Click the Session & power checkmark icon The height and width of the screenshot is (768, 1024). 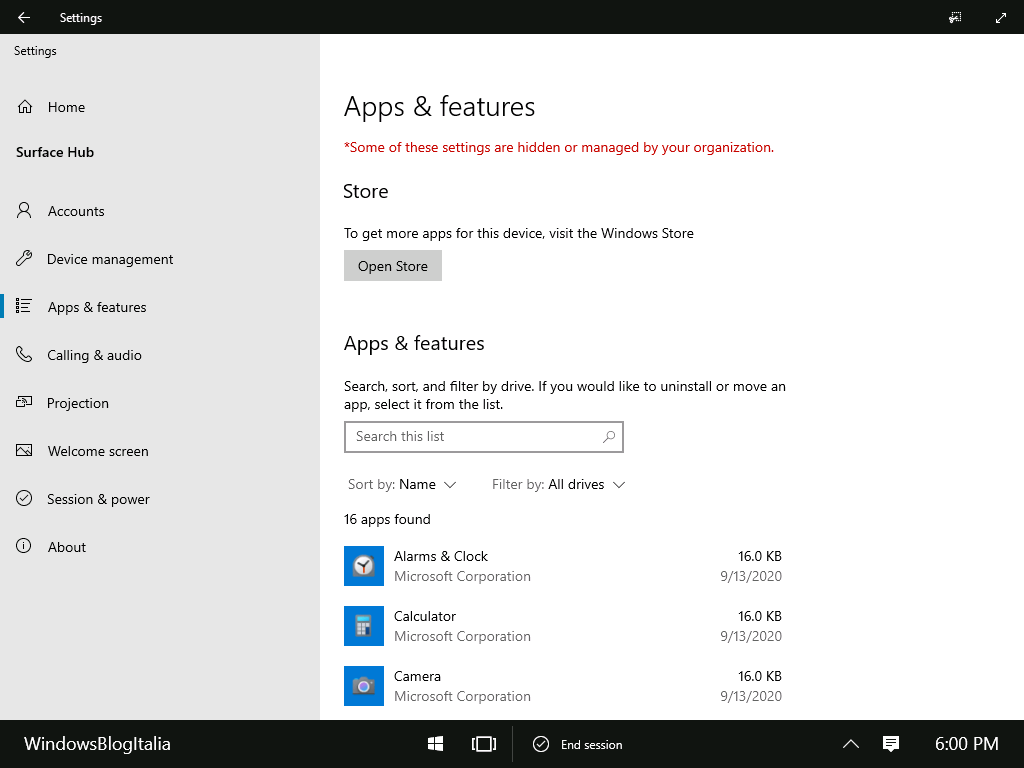coord(24,498)
